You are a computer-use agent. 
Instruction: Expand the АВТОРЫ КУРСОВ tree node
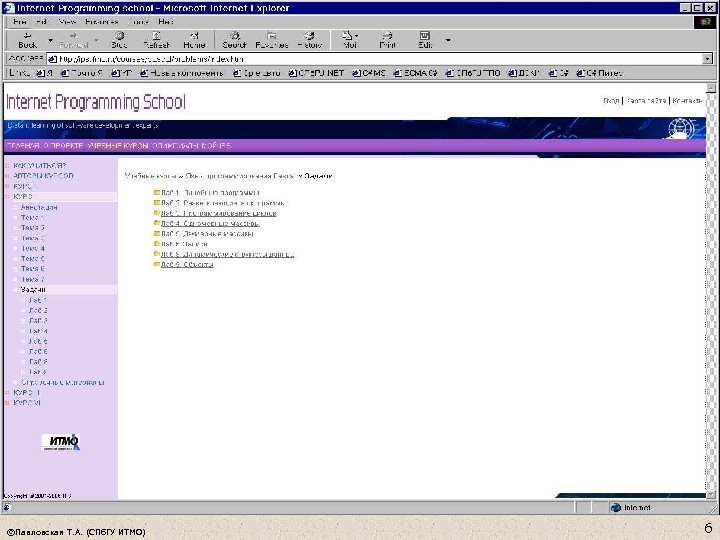pyautogui.click(x=7, y=176)
